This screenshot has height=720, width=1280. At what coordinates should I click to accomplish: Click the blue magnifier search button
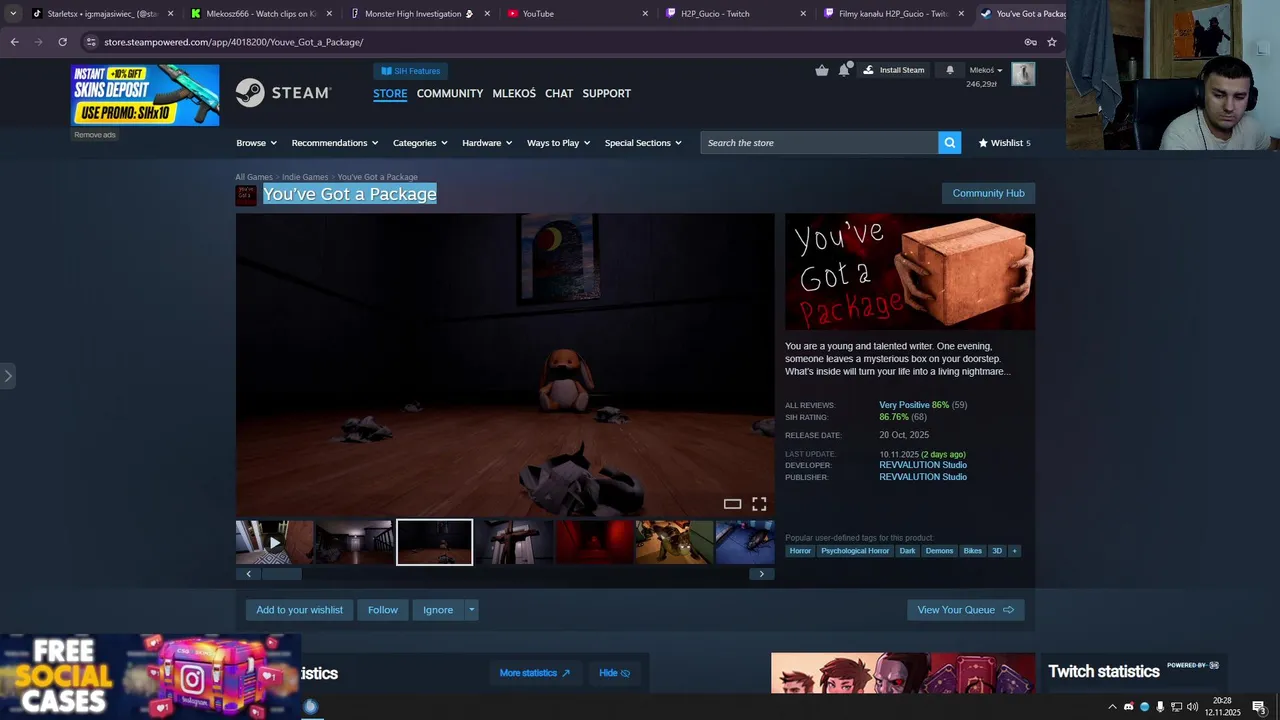pos(949,143)
